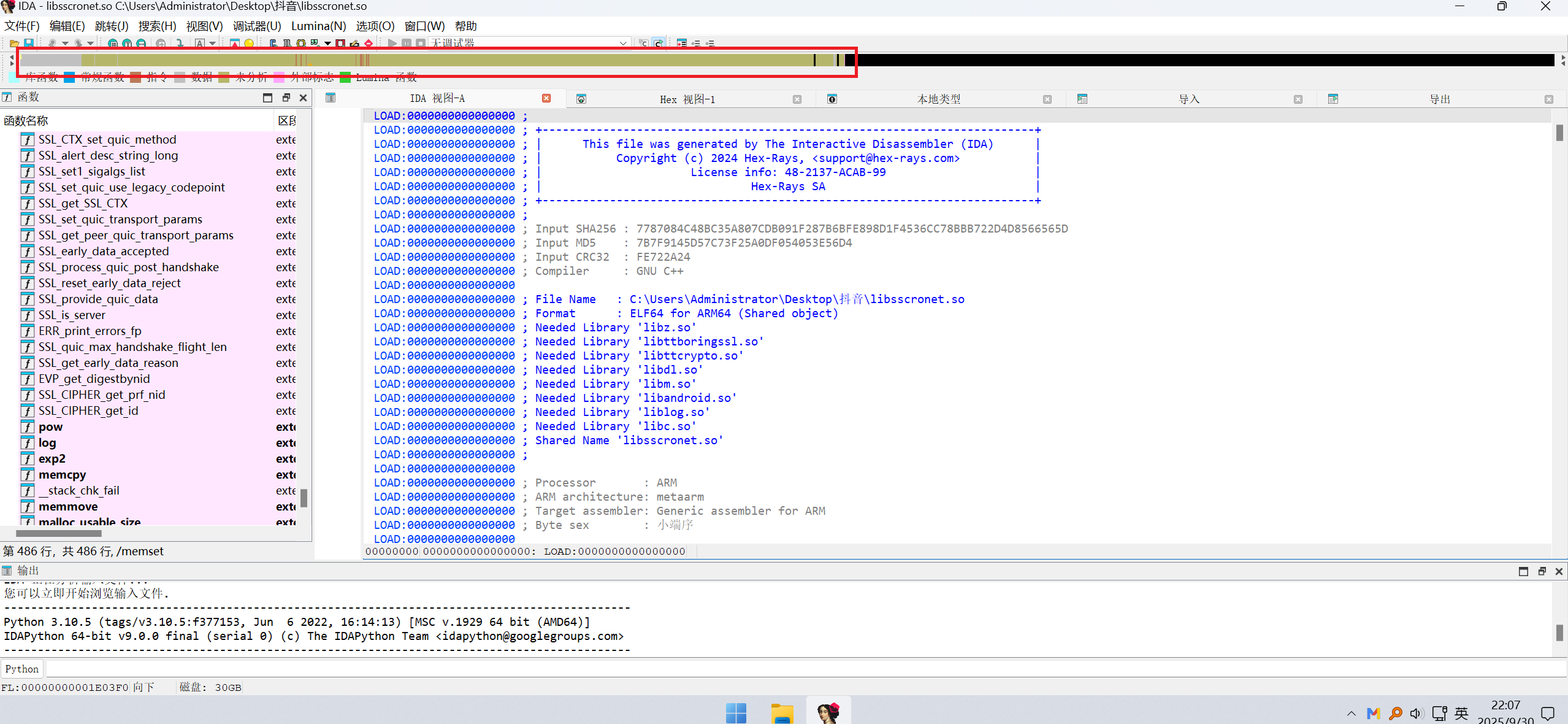This screenshot has width=1568, height=724.
Task: Open the debugger selection dropdown
Action: (x=623, y=44)
